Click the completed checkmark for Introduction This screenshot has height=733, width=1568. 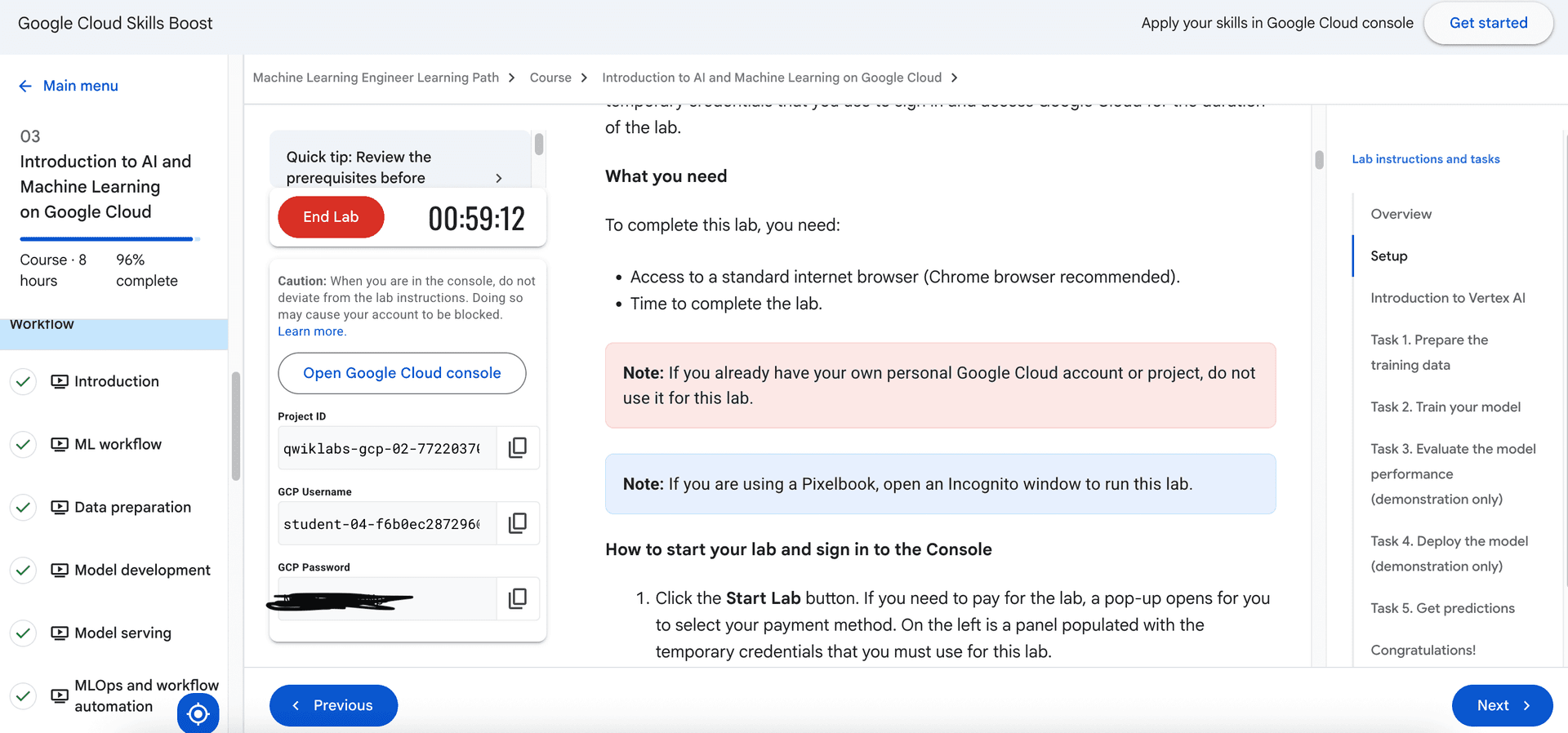pyautogui.click(x=24, y=381)
